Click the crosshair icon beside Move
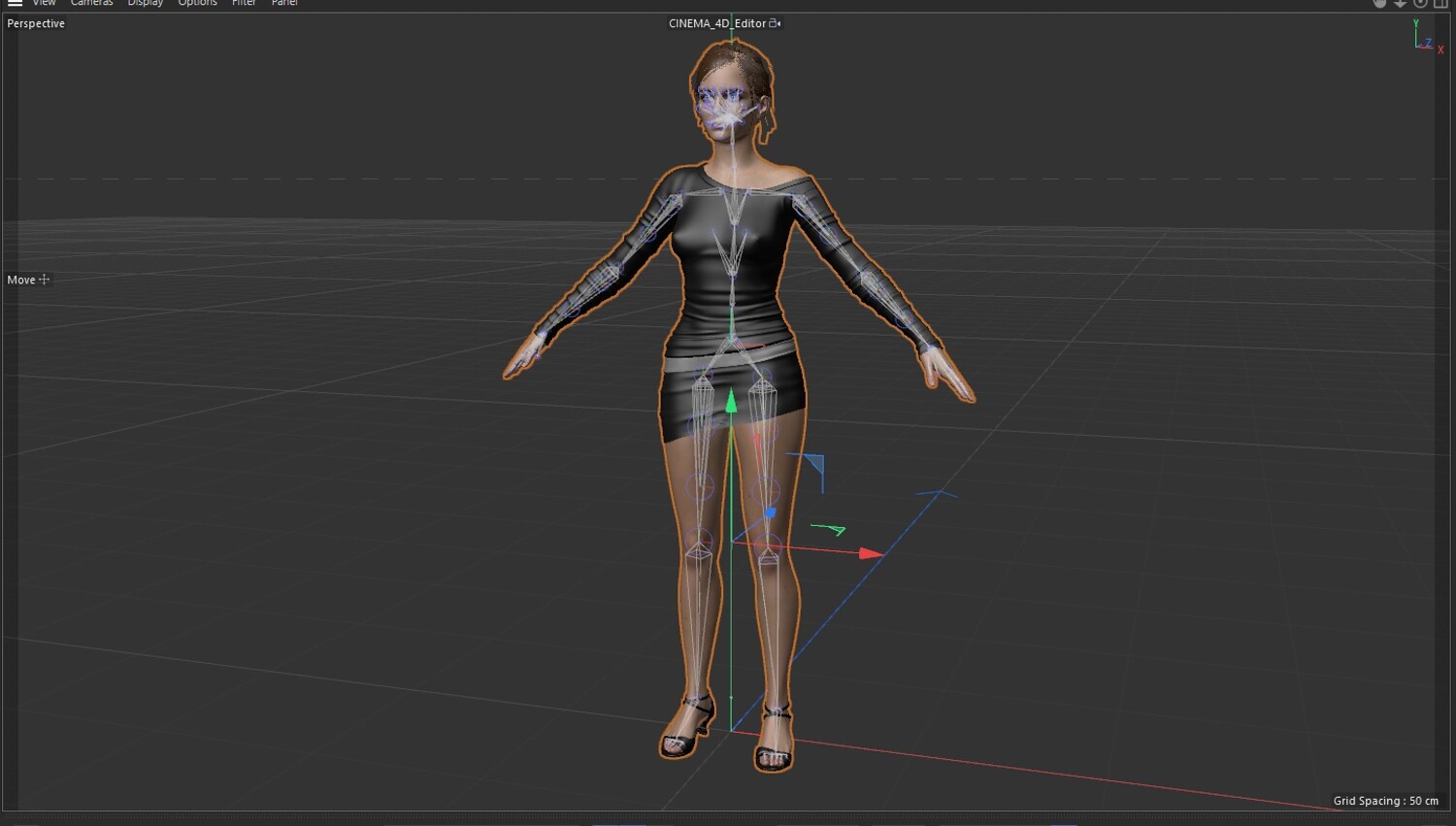 [44, 280]
